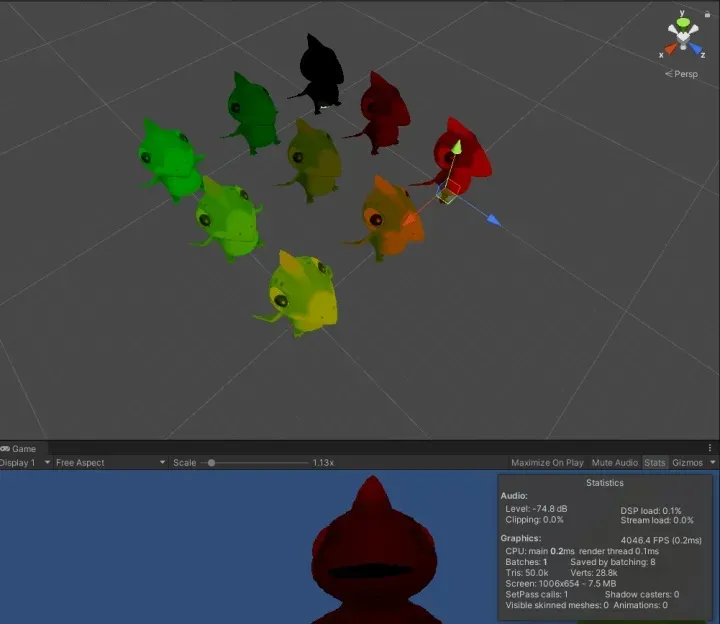The height and width of the screenshot is (624, 720).
Task: Click the green Y move handle arrow on selected object
Action: pyautogui.click(x=456, y=149)
